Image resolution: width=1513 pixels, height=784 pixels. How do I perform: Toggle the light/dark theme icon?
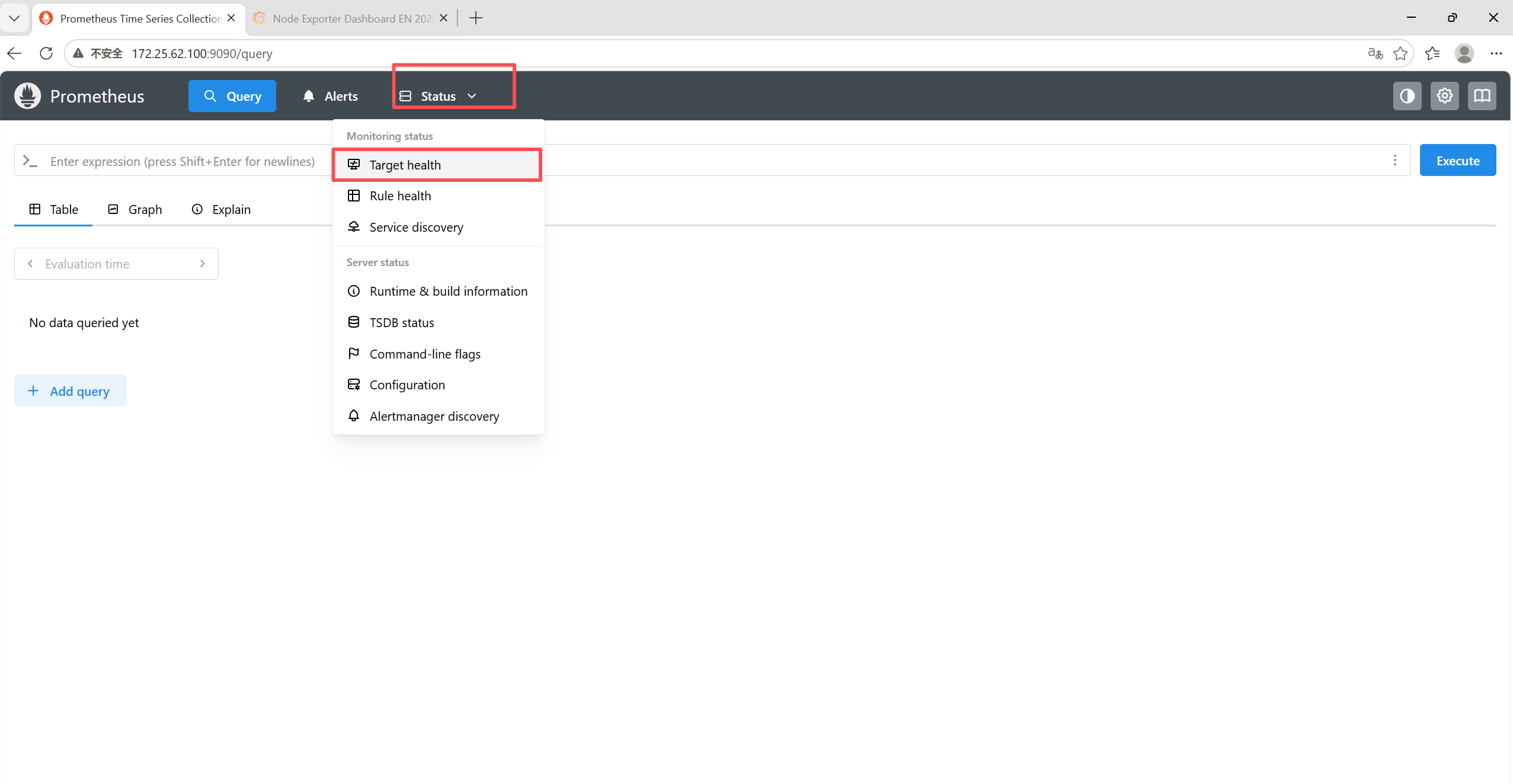click(1407, 96)
